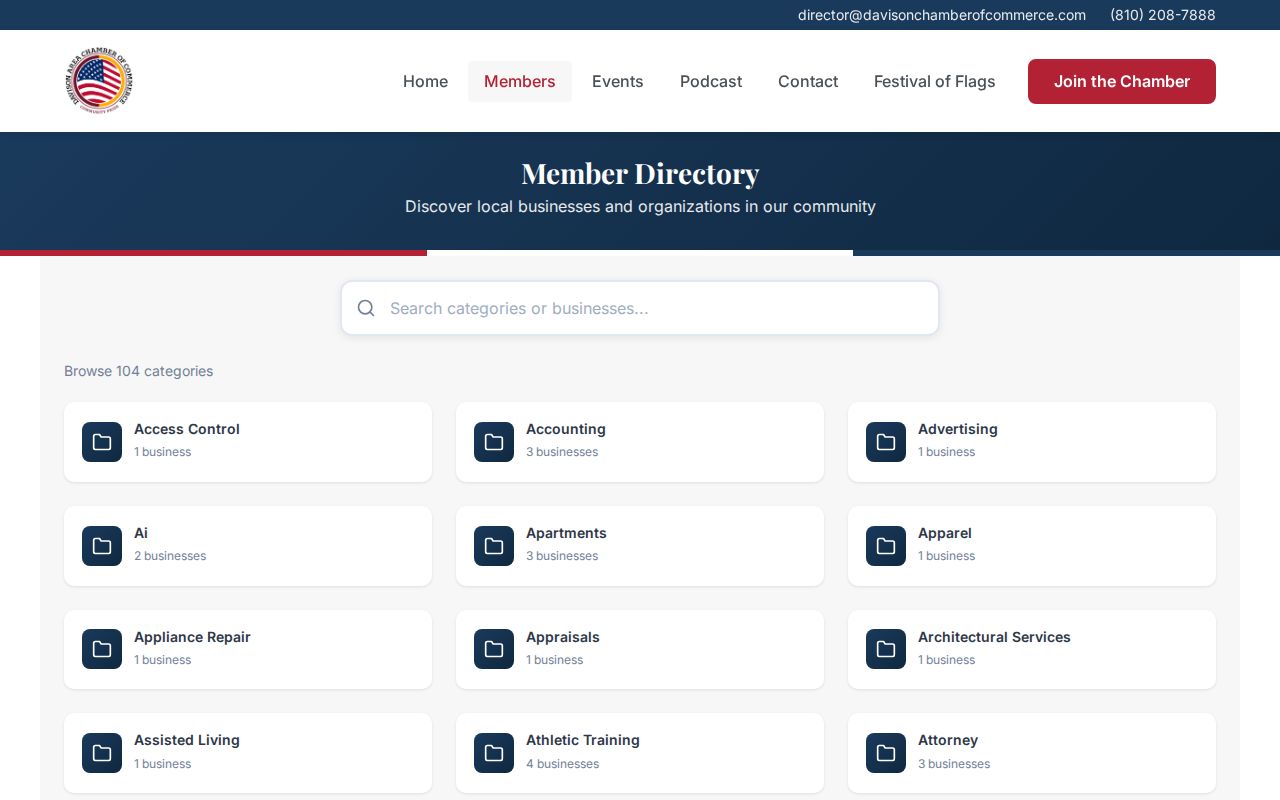The width and height of the screenshot is (1280, 800).
Task: Click the search magnifier icon
Action: coord(366,308)
